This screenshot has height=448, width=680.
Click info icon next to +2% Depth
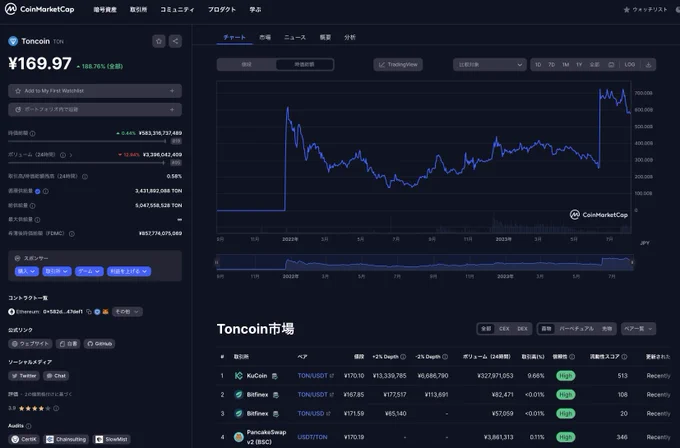click(403, 357)
